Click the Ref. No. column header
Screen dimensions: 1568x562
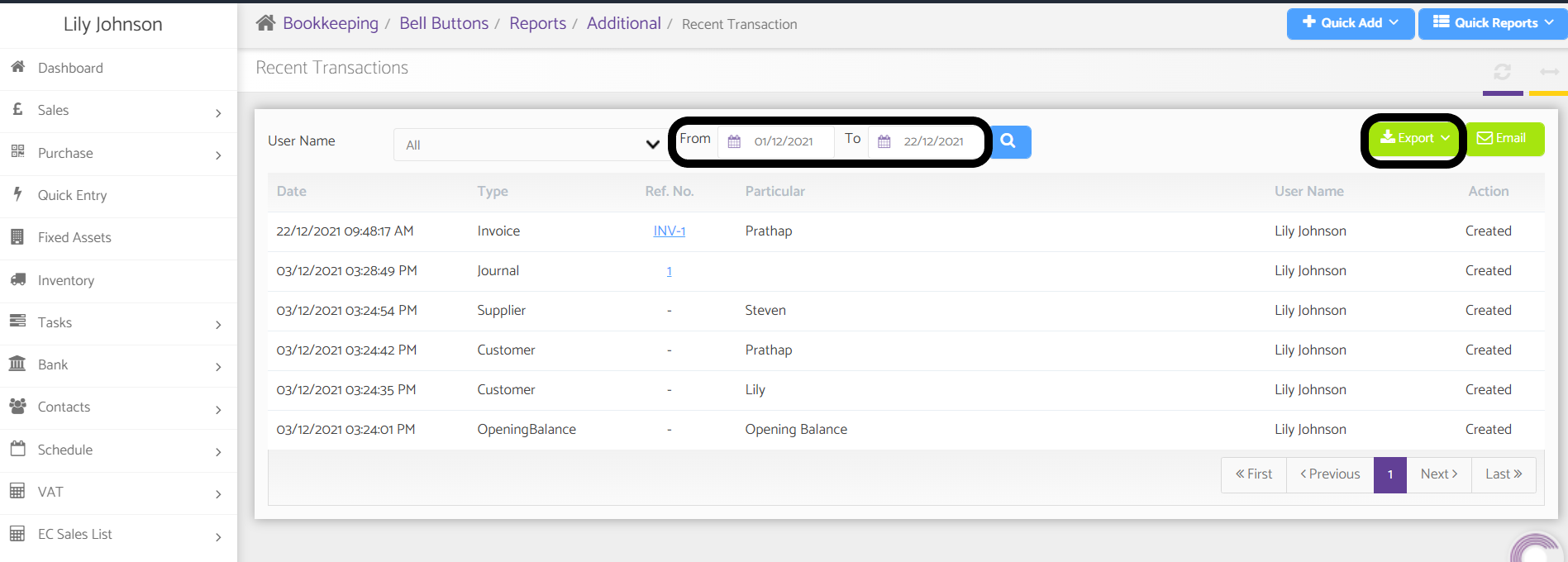670,192
